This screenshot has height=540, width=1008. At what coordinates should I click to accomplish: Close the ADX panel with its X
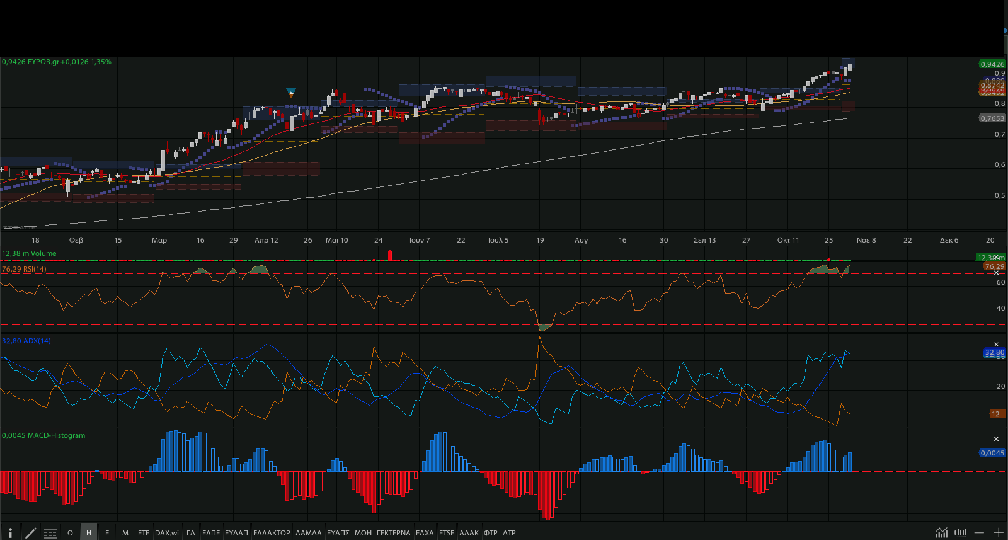click(997, 344)
